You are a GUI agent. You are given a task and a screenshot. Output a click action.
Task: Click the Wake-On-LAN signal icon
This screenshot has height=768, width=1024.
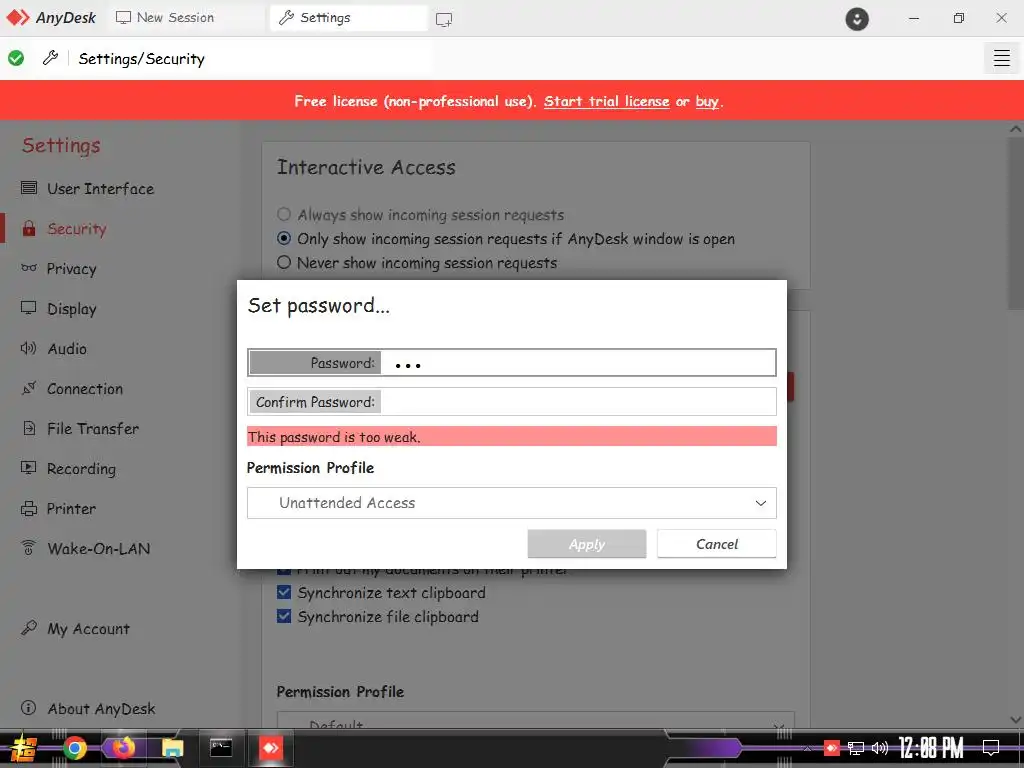(29, 548)
